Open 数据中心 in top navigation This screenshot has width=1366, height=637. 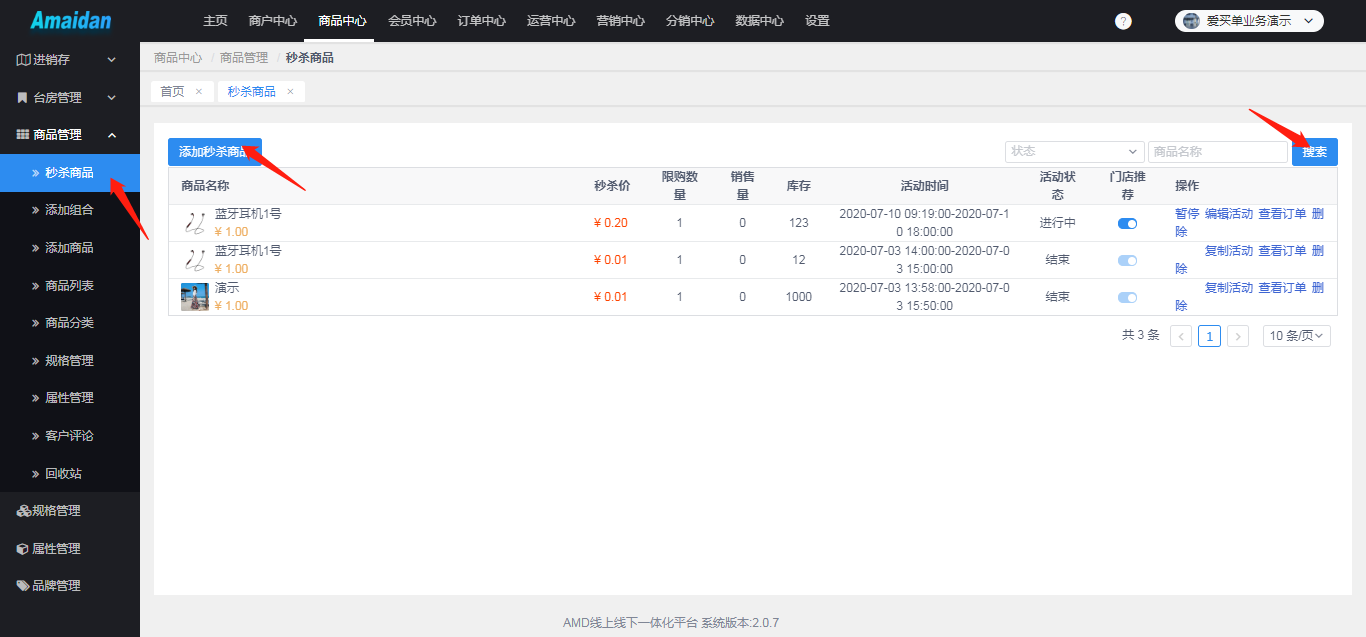click(759, 21)
